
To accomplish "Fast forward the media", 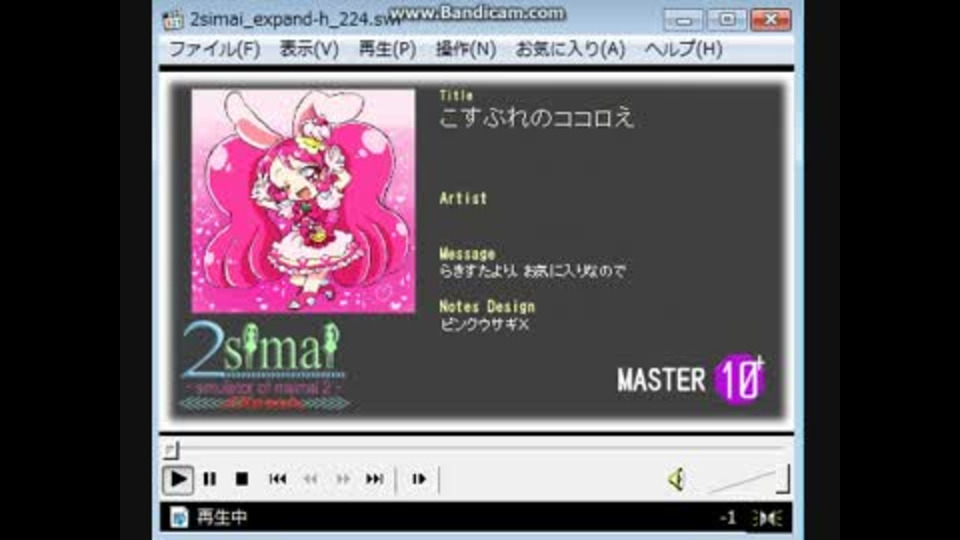I will 343,479.
